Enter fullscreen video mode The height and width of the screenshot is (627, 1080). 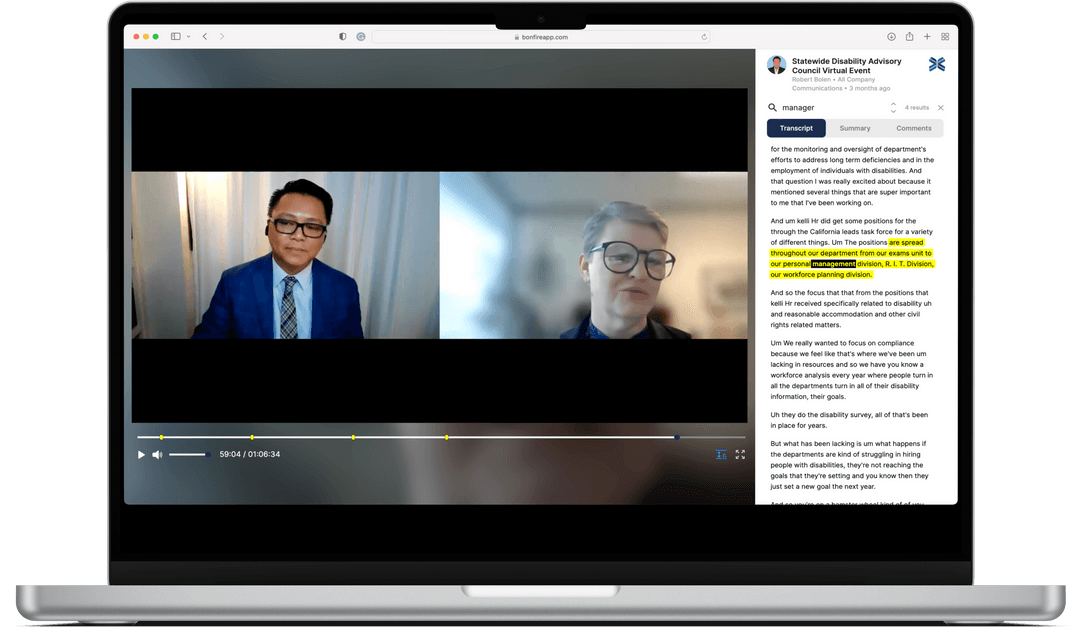(740, 454)
